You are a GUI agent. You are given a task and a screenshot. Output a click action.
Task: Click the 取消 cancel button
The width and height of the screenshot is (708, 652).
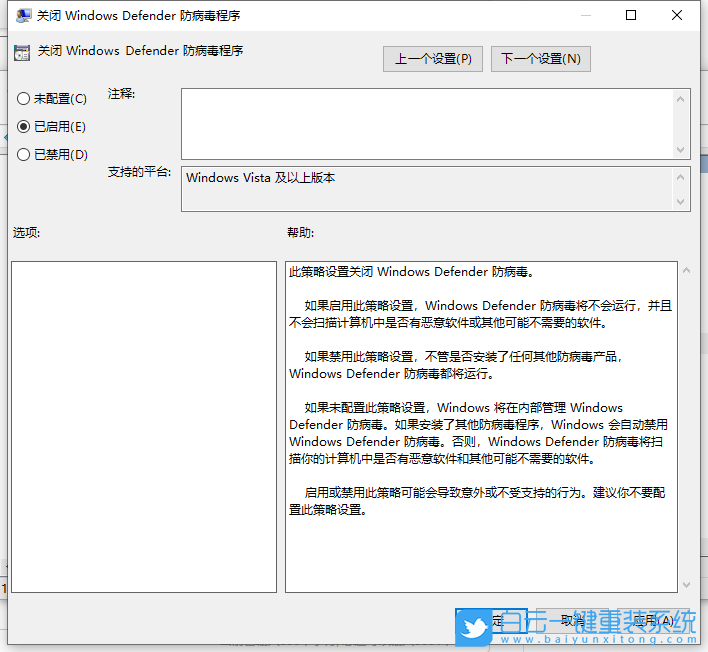[x=573, y=621]
